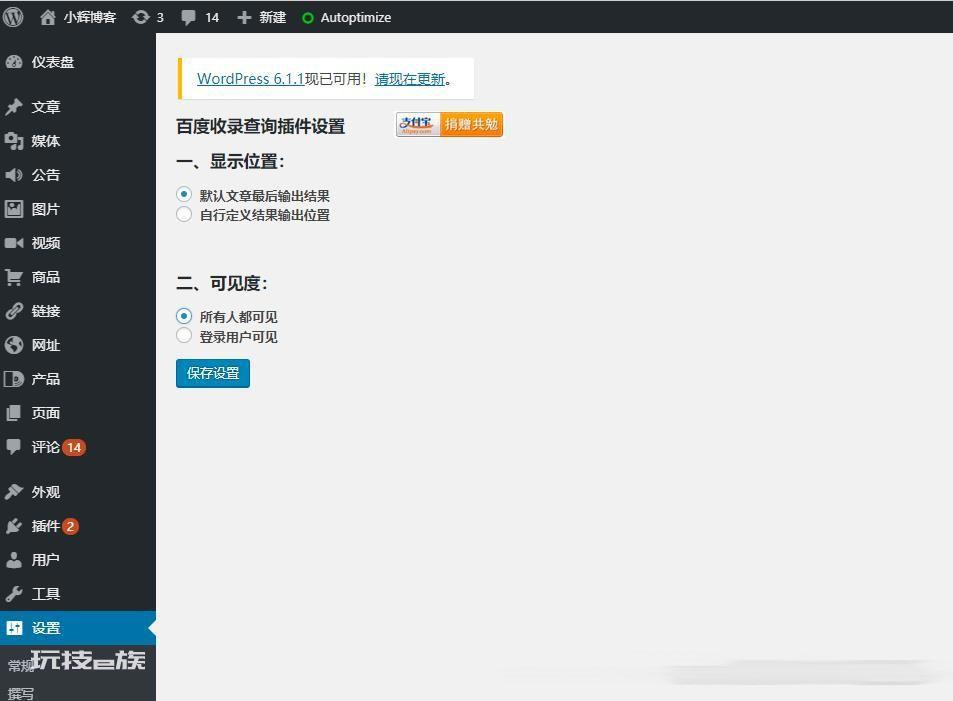Click the 评论 speech bubble icon in the sidebar
The height and width of the screenshot is (701, 953).
click(13, 447)
